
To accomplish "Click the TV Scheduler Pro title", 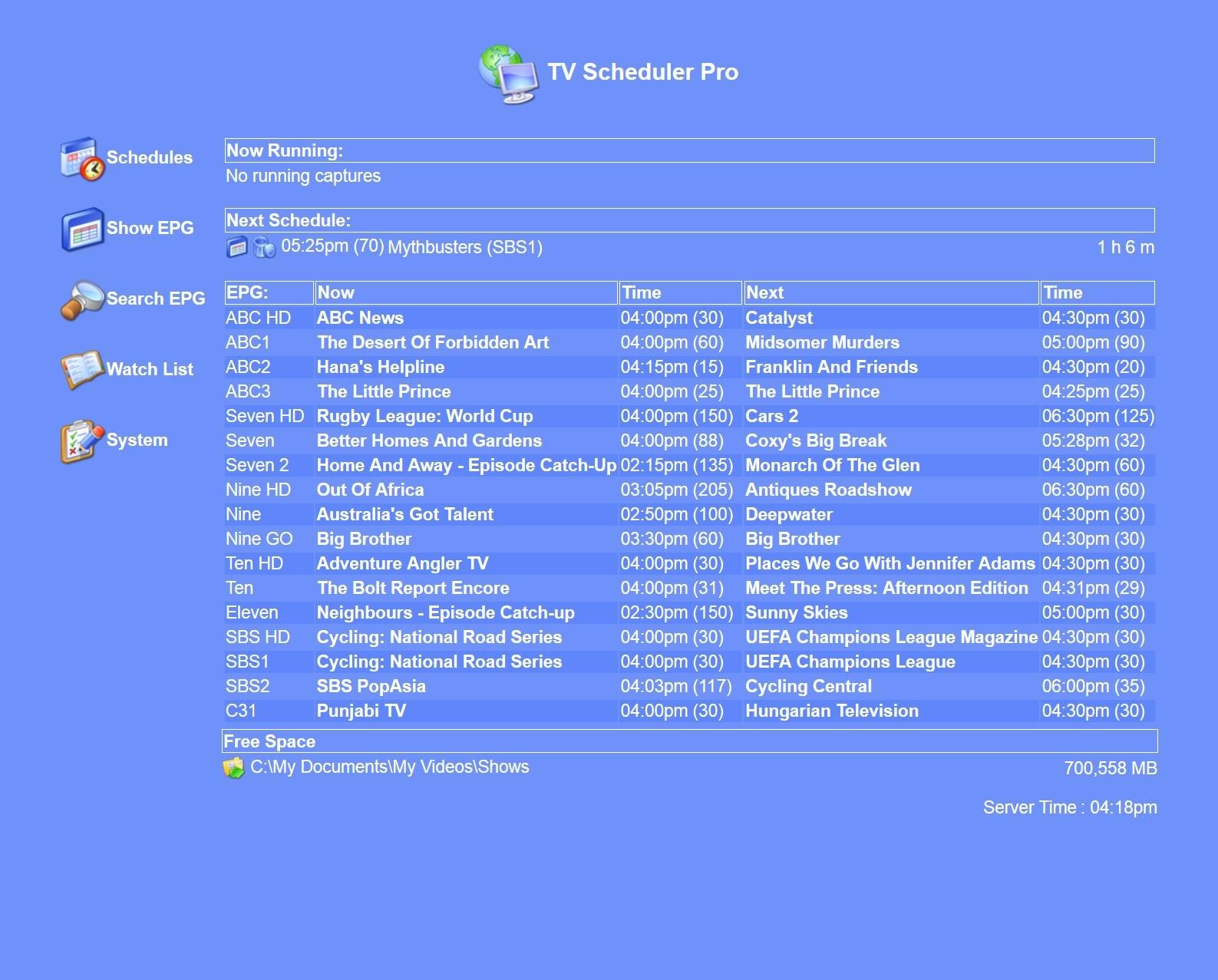I will pos(642,71).
